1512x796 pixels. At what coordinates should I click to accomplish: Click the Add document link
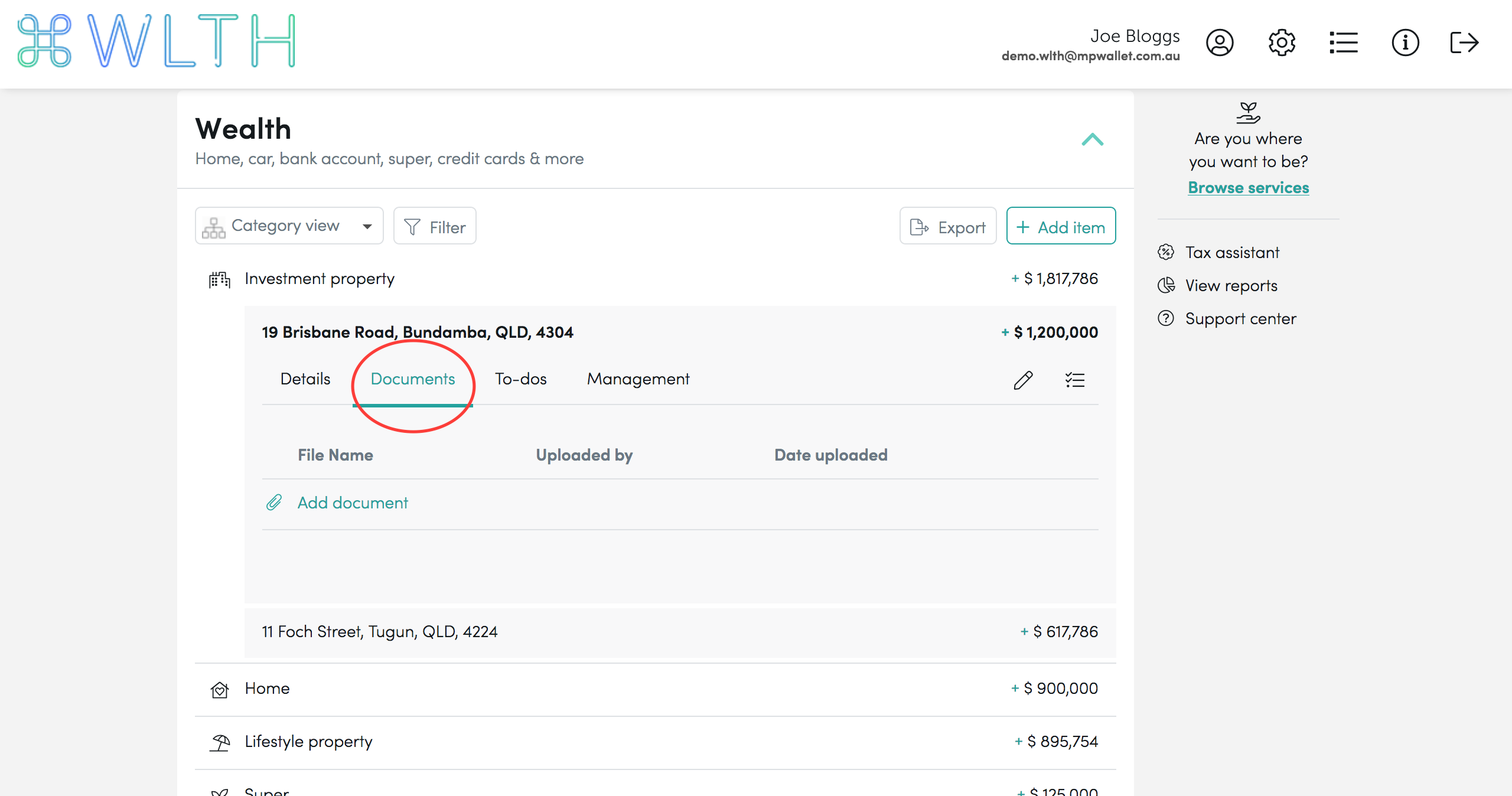(353, 503)
